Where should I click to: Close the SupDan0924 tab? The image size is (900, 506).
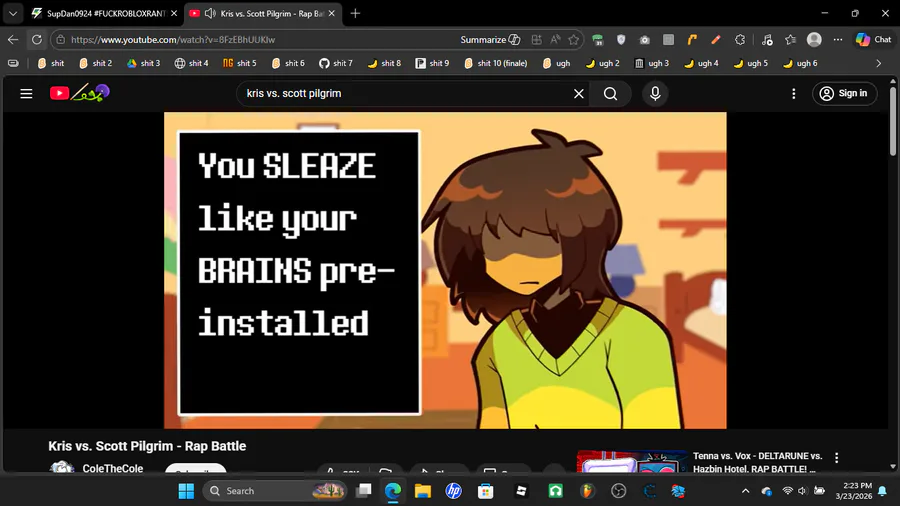174,13
